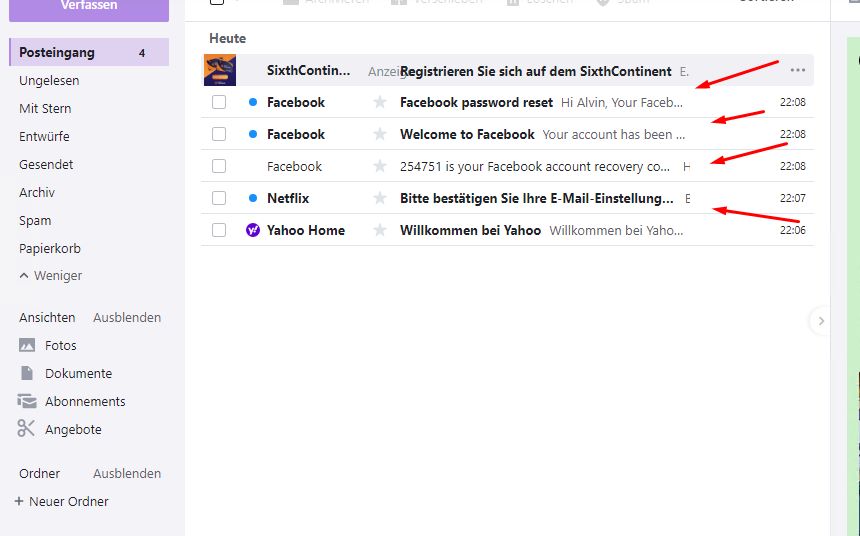Click the 22:06 timestamp of Yahoo email

[793, 230]
